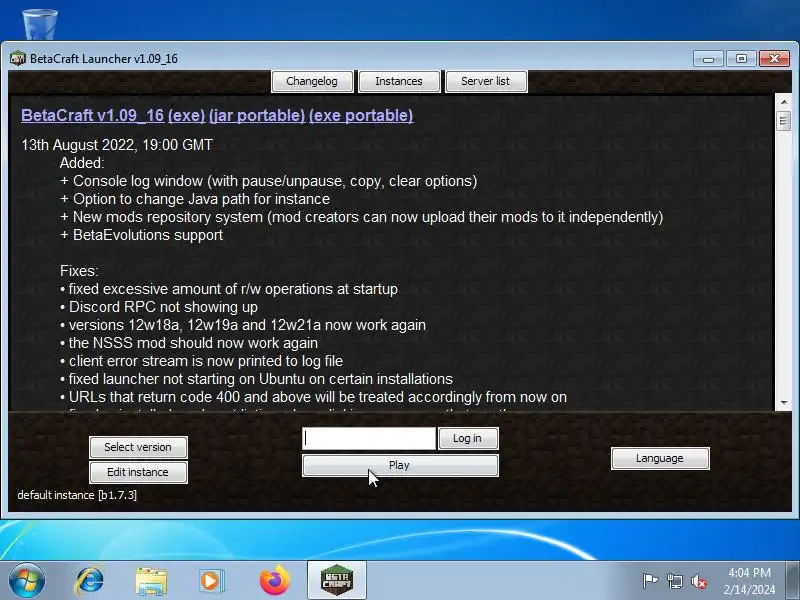Image resolution: width=800 pixels, height=600 pixels.
Task: Click the line about URLs that return code 400
Action: tap(313, 397)
